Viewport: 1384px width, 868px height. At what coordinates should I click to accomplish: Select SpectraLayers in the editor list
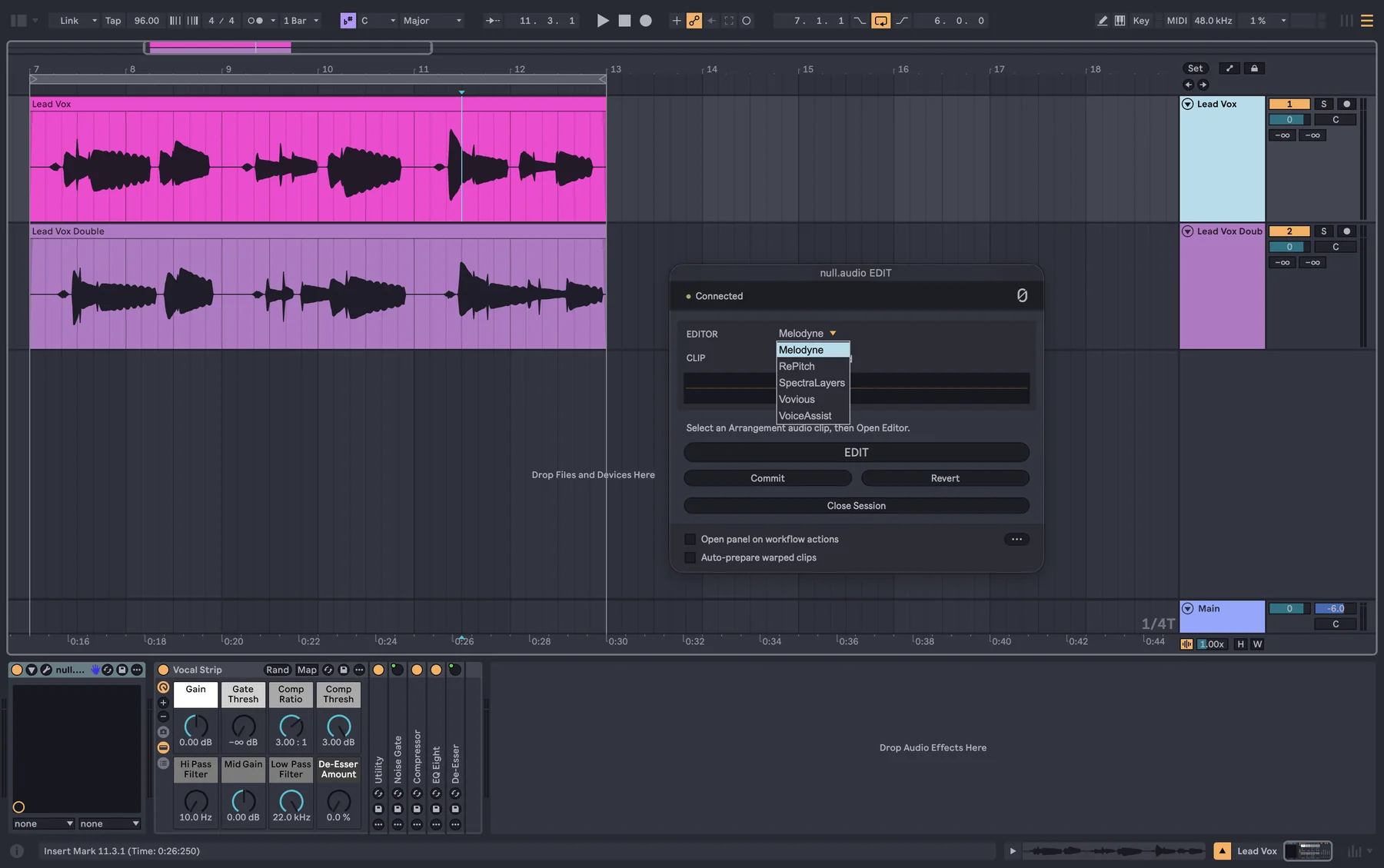(813, 383)
